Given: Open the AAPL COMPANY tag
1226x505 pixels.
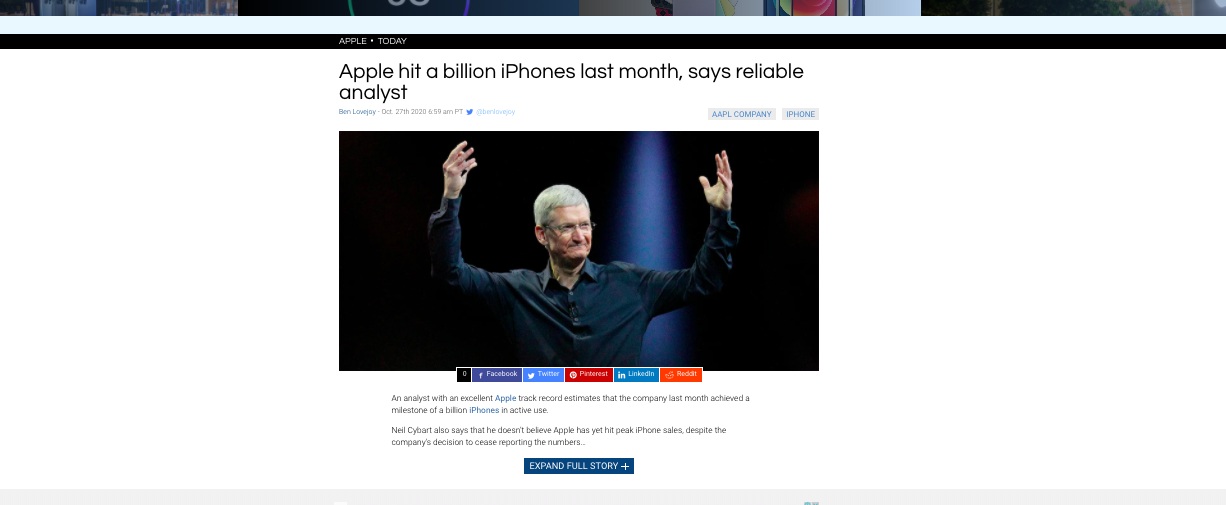Looking at the screenshot, I should click(742, 114).
